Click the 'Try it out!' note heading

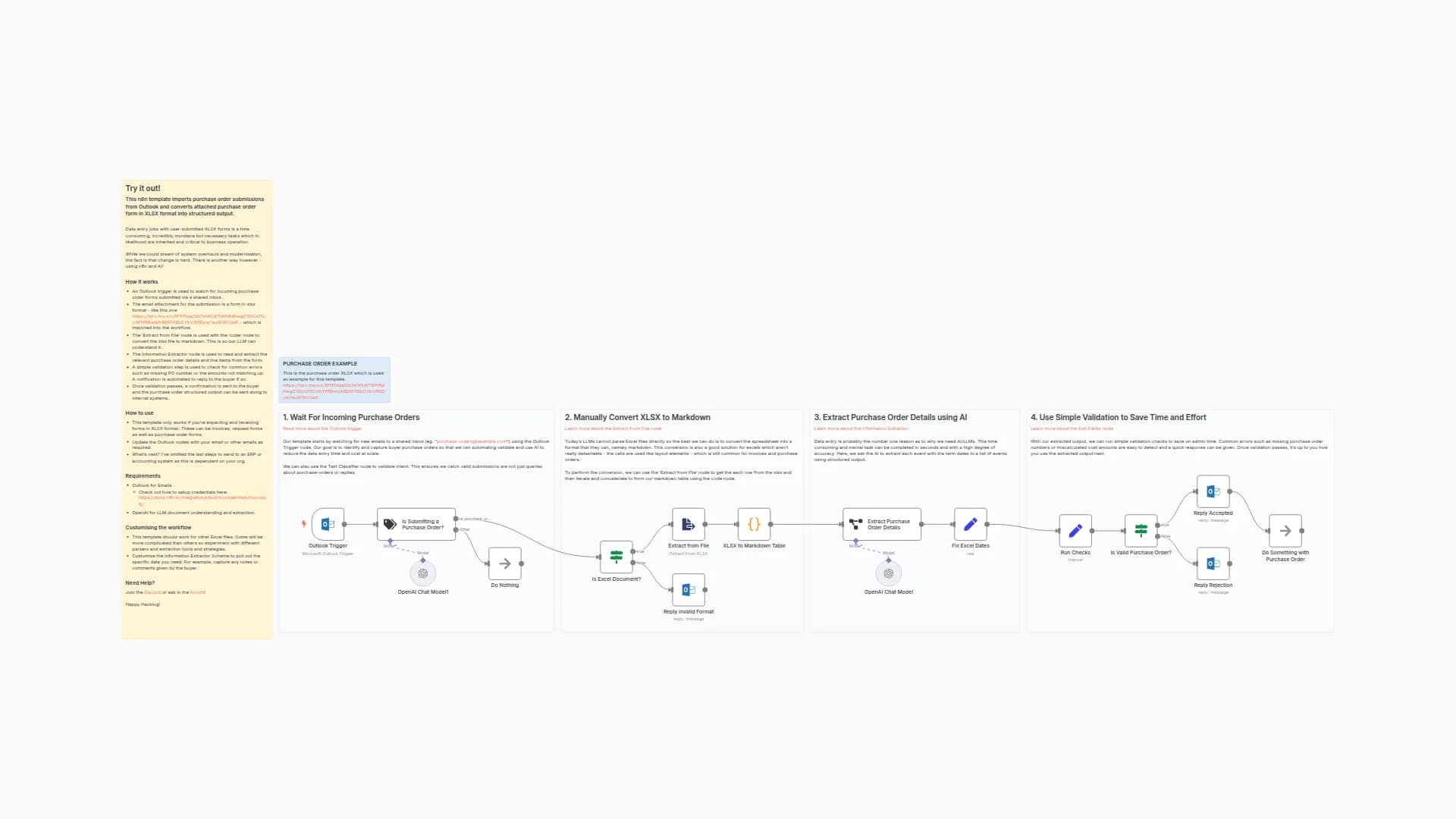click(143, 188)
